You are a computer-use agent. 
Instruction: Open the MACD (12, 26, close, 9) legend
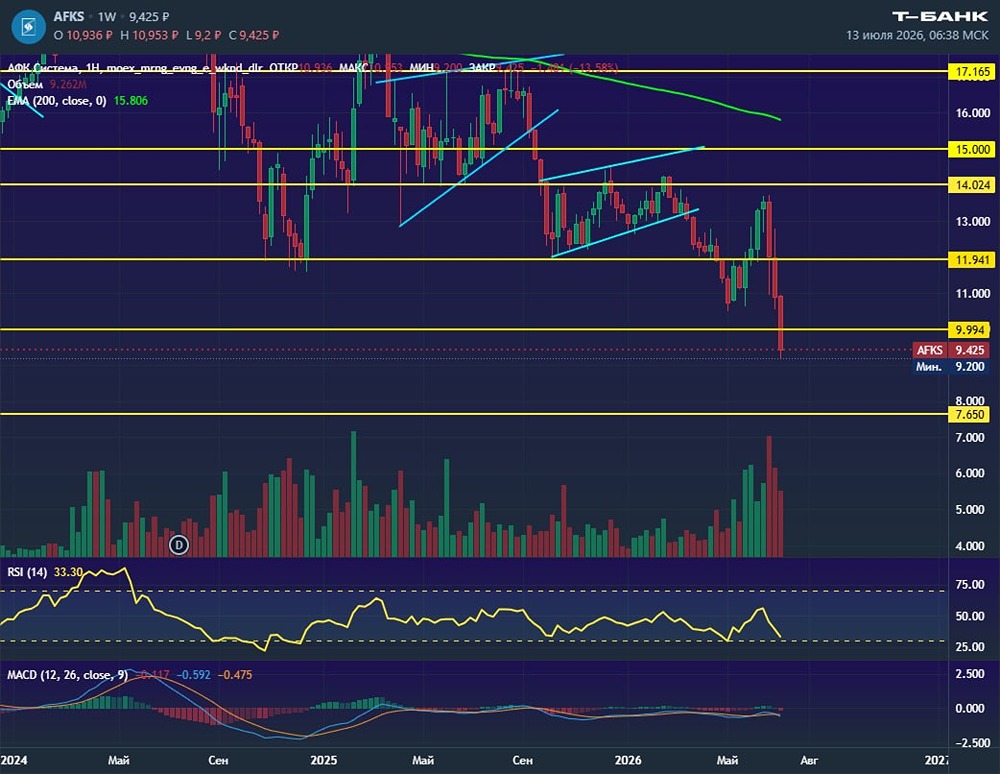pyautogui.click(x=67, y=675)
